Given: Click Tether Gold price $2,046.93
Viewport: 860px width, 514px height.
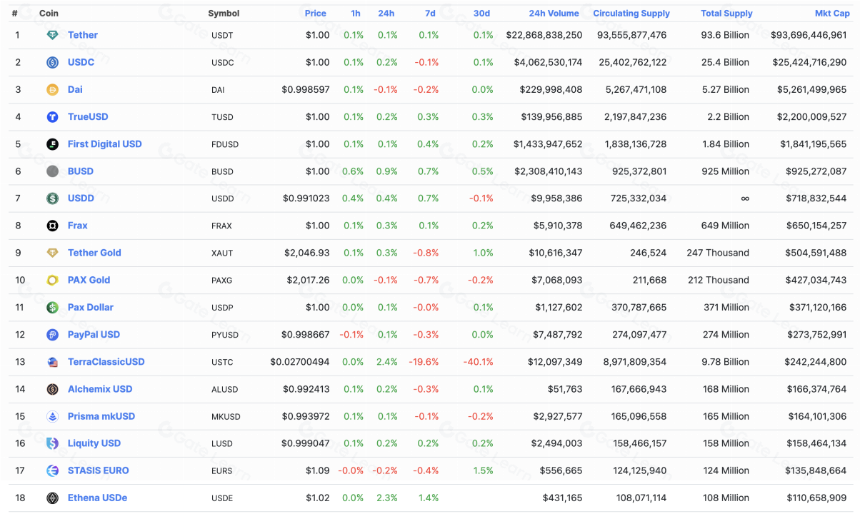Looking at the screenshot, I should 307,253.
